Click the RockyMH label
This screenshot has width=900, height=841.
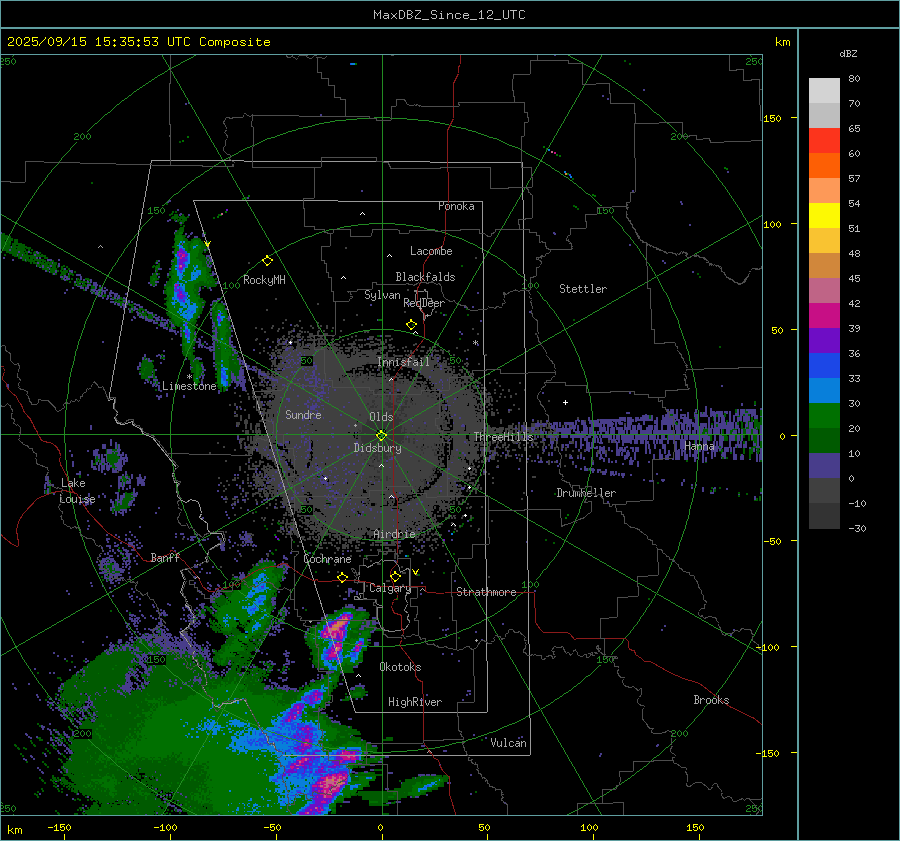point(264,280)
